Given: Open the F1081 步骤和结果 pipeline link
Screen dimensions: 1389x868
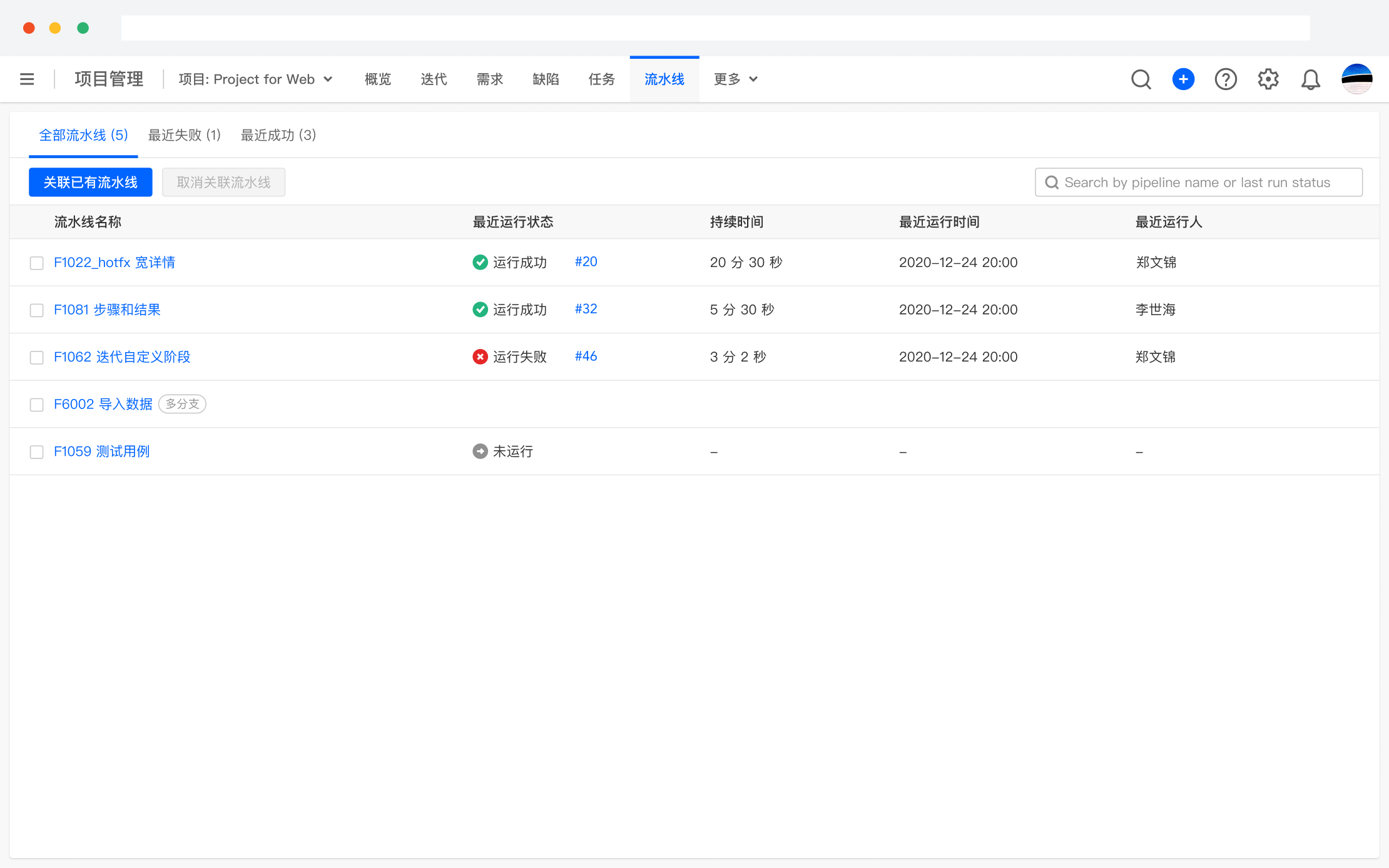Looking at the screenshot, I should (x=107, y=310).
